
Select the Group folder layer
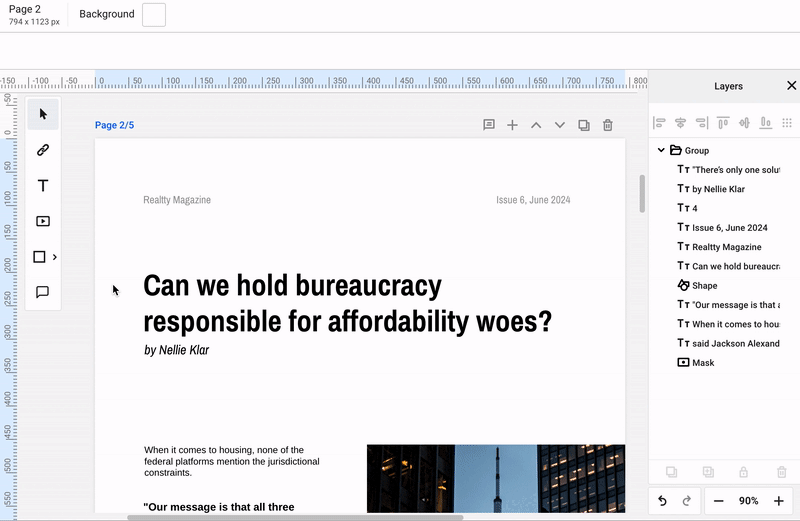689,150
